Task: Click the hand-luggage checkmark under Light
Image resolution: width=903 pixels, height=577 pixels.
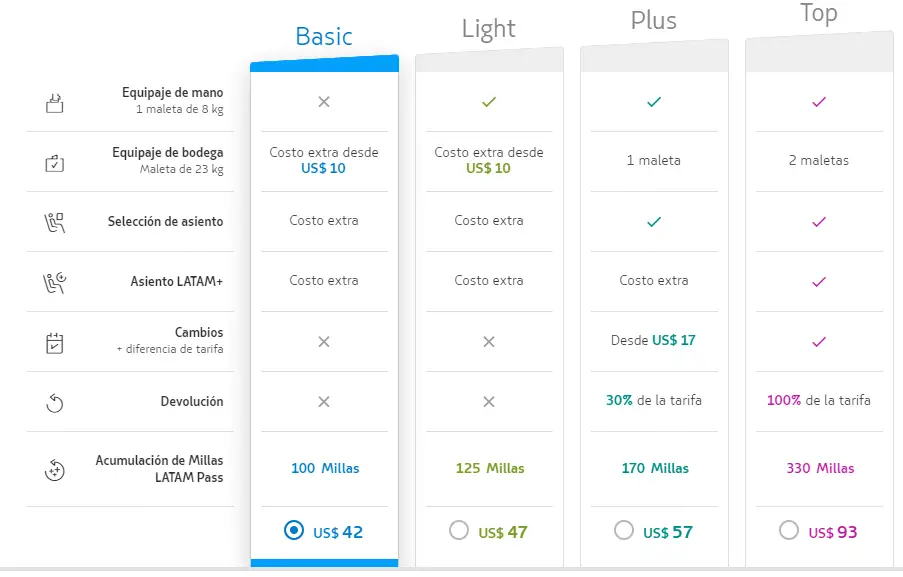Action: (489, 103)
